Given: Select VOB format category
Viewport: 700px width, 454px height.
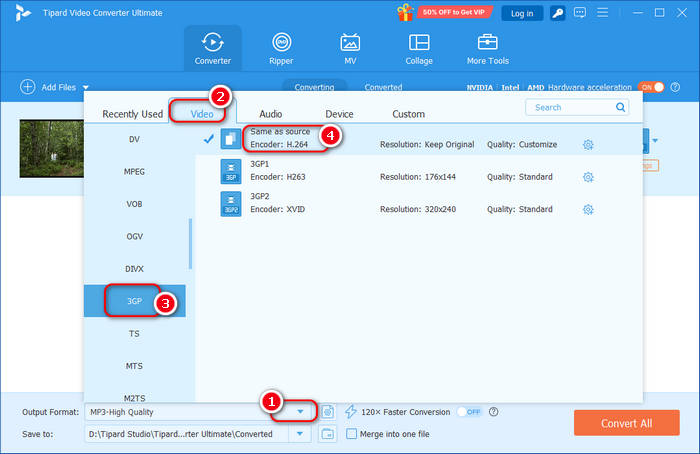Looking at the screenshot, I should point(134,204).
